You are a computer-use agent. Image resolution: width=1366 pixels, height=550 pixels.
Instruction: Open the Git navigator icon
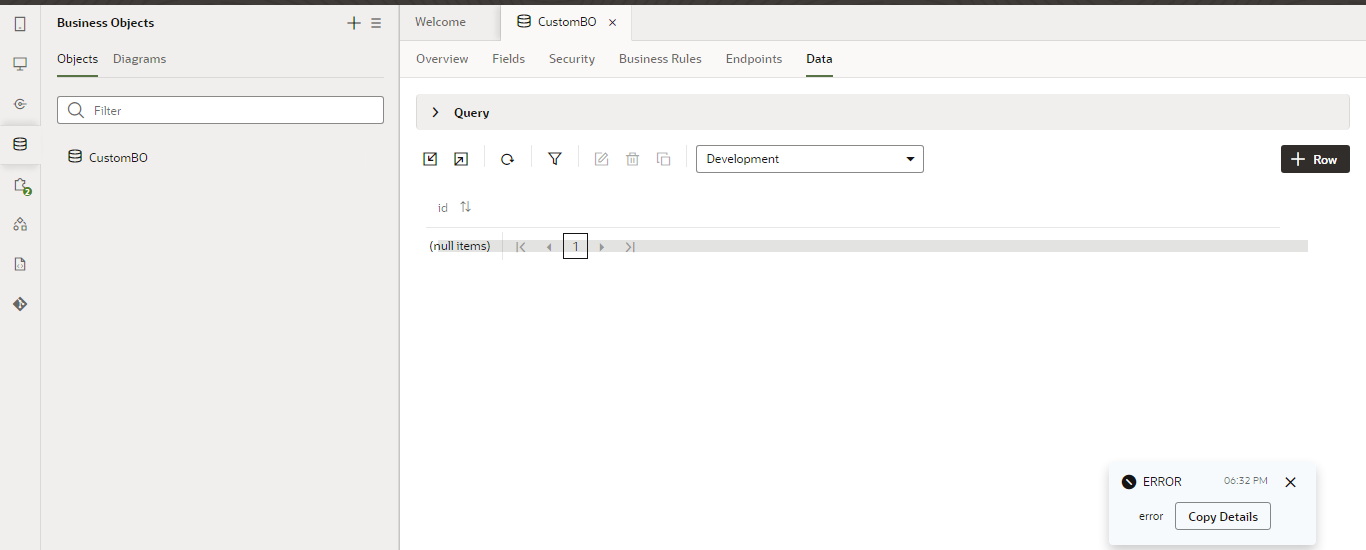[x=20, y=304]
